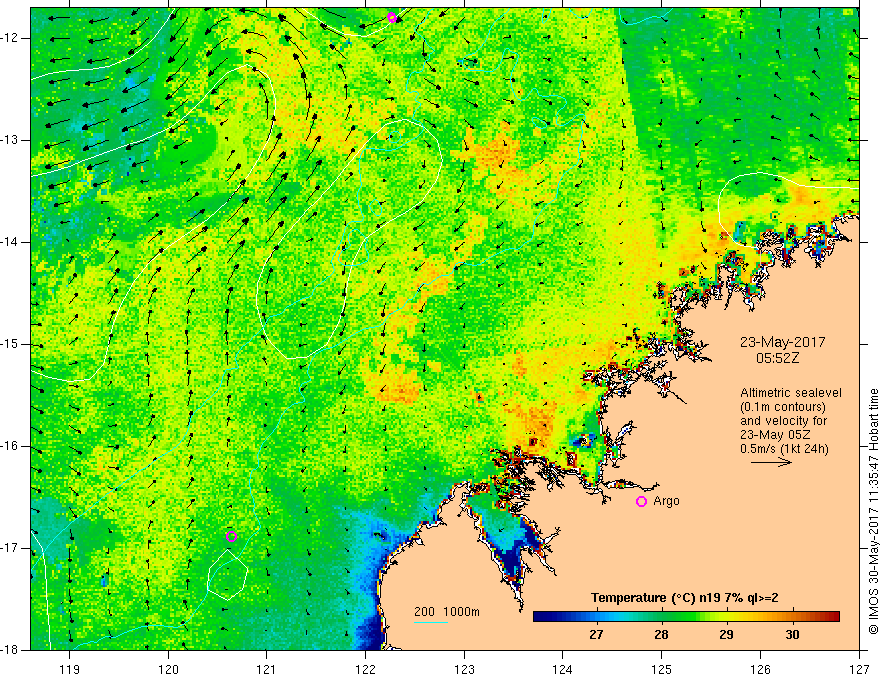Viewport: 880px width, 680px height.
Task: Click the cyan 200m isobath legend line
Action: tap(431, 622)
